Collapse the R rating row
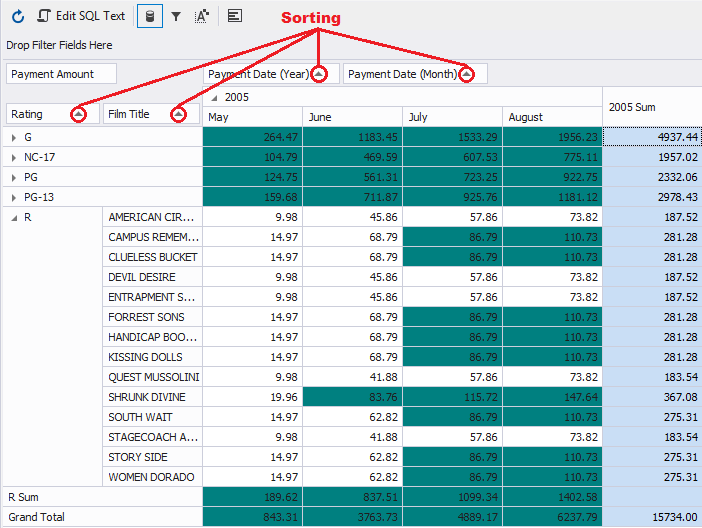 point(14,218)
